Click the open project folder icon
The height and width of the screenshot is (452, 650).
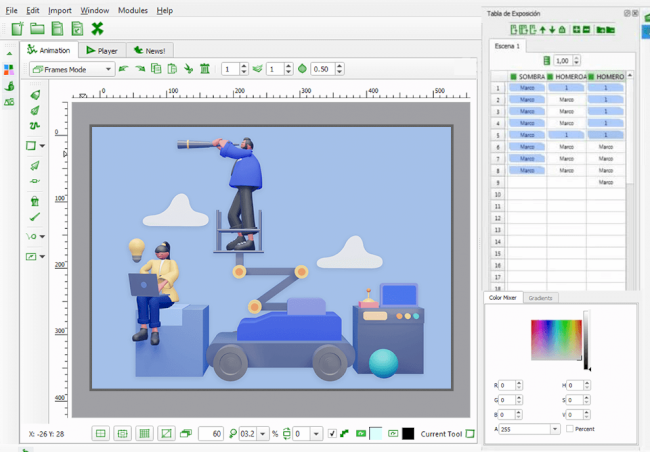click(x=37, y=28)
